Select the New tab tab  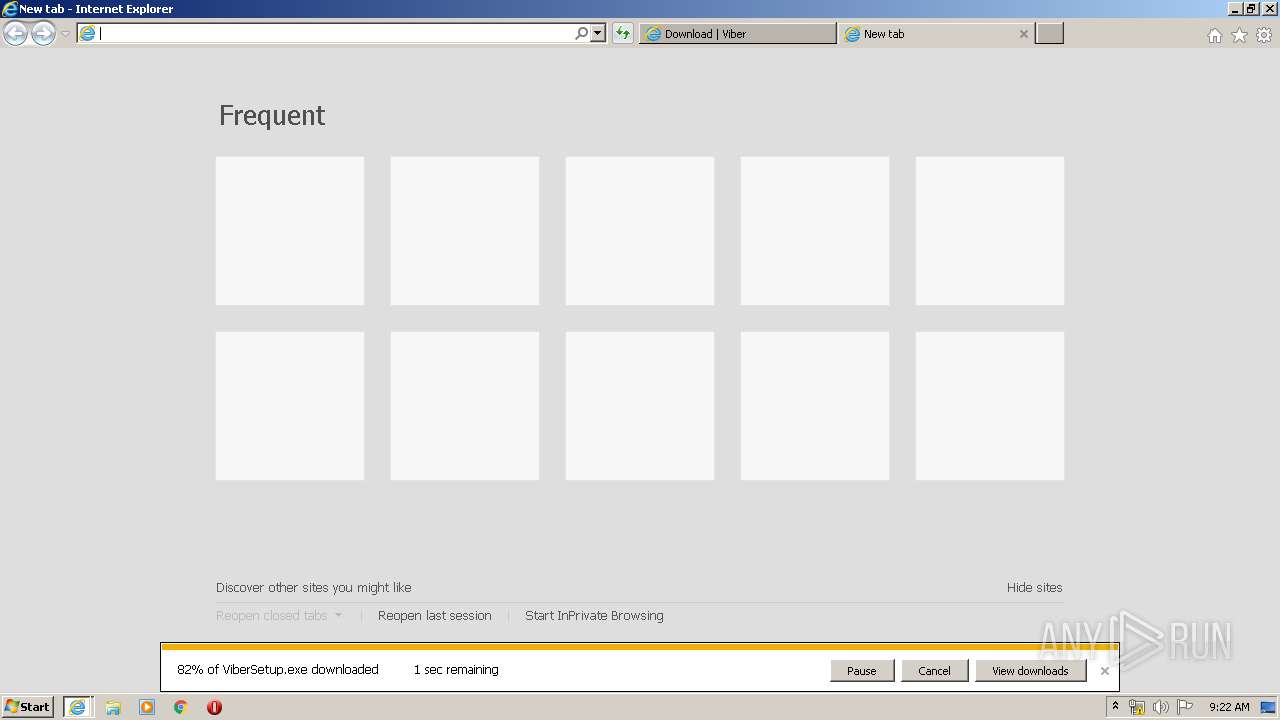tap(936, 34)
